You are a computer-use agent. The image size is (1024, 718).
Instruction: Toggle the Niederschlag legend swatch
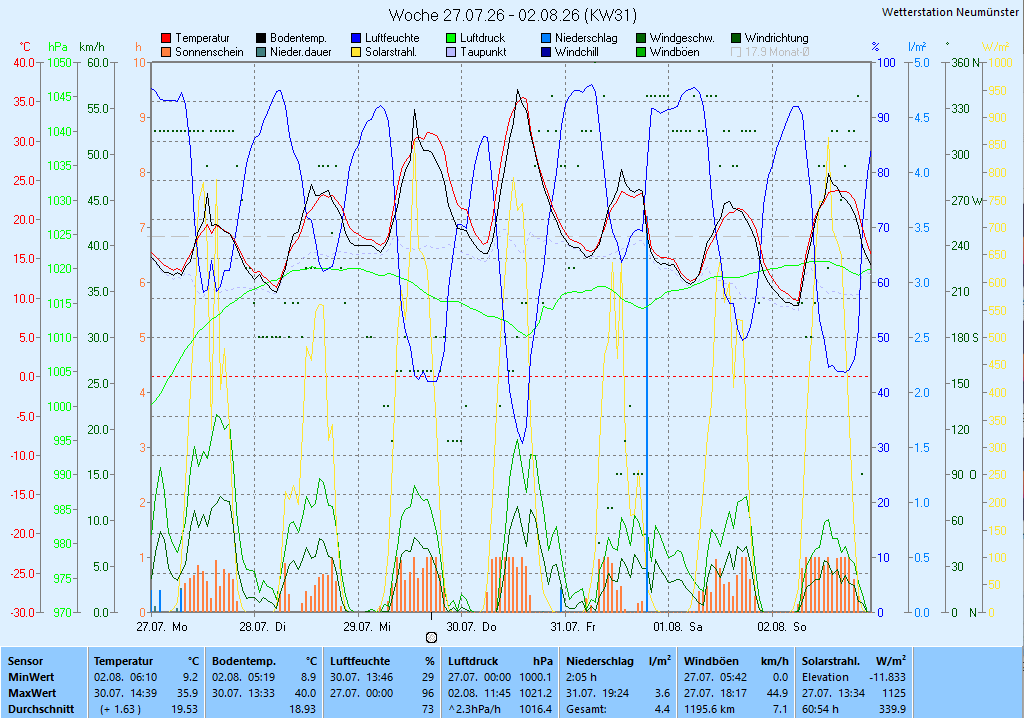[x=546, y=39]
